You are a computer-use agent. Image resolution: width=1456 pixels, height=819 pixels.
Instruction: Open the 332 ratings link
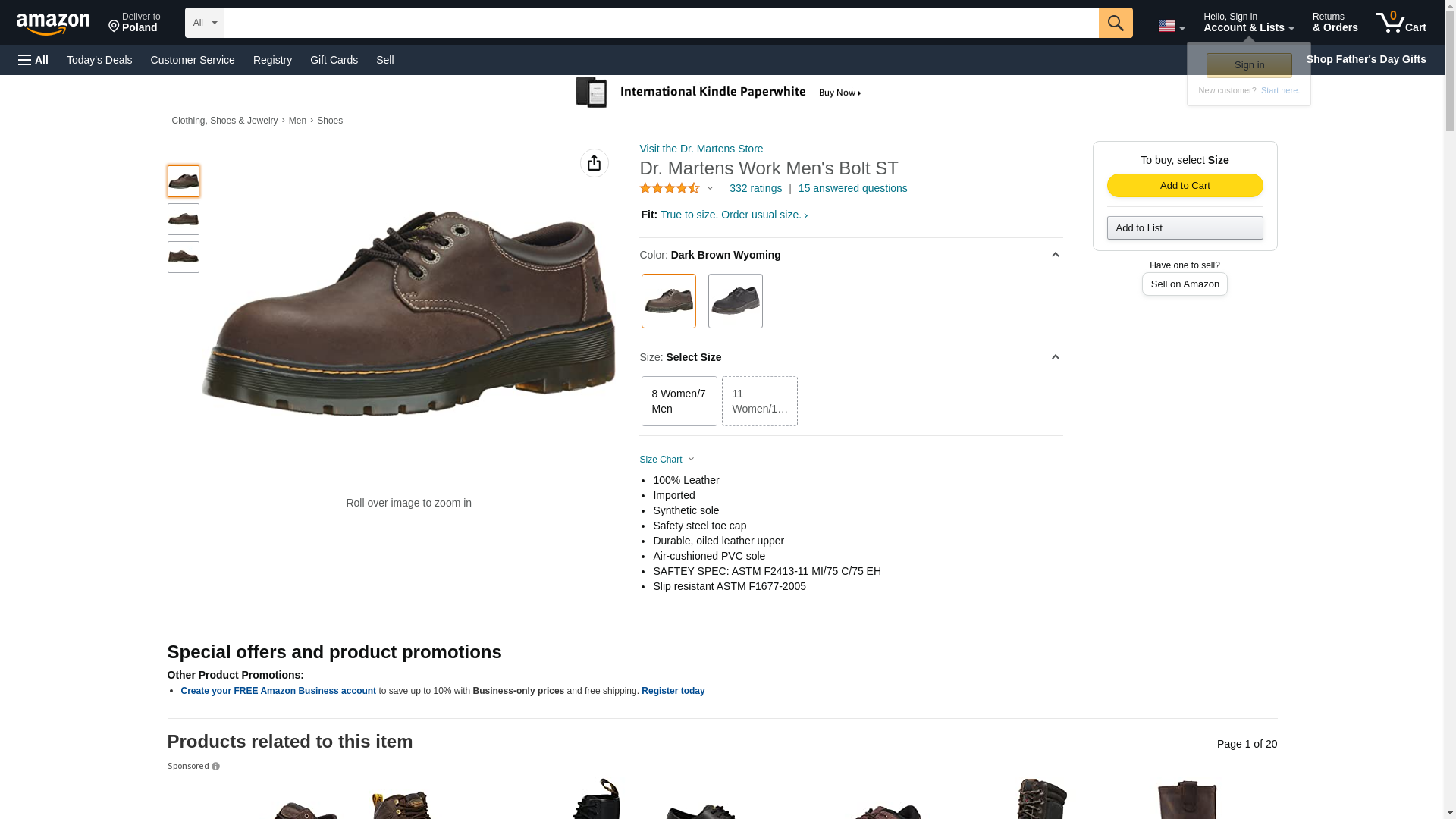[755, 188]
